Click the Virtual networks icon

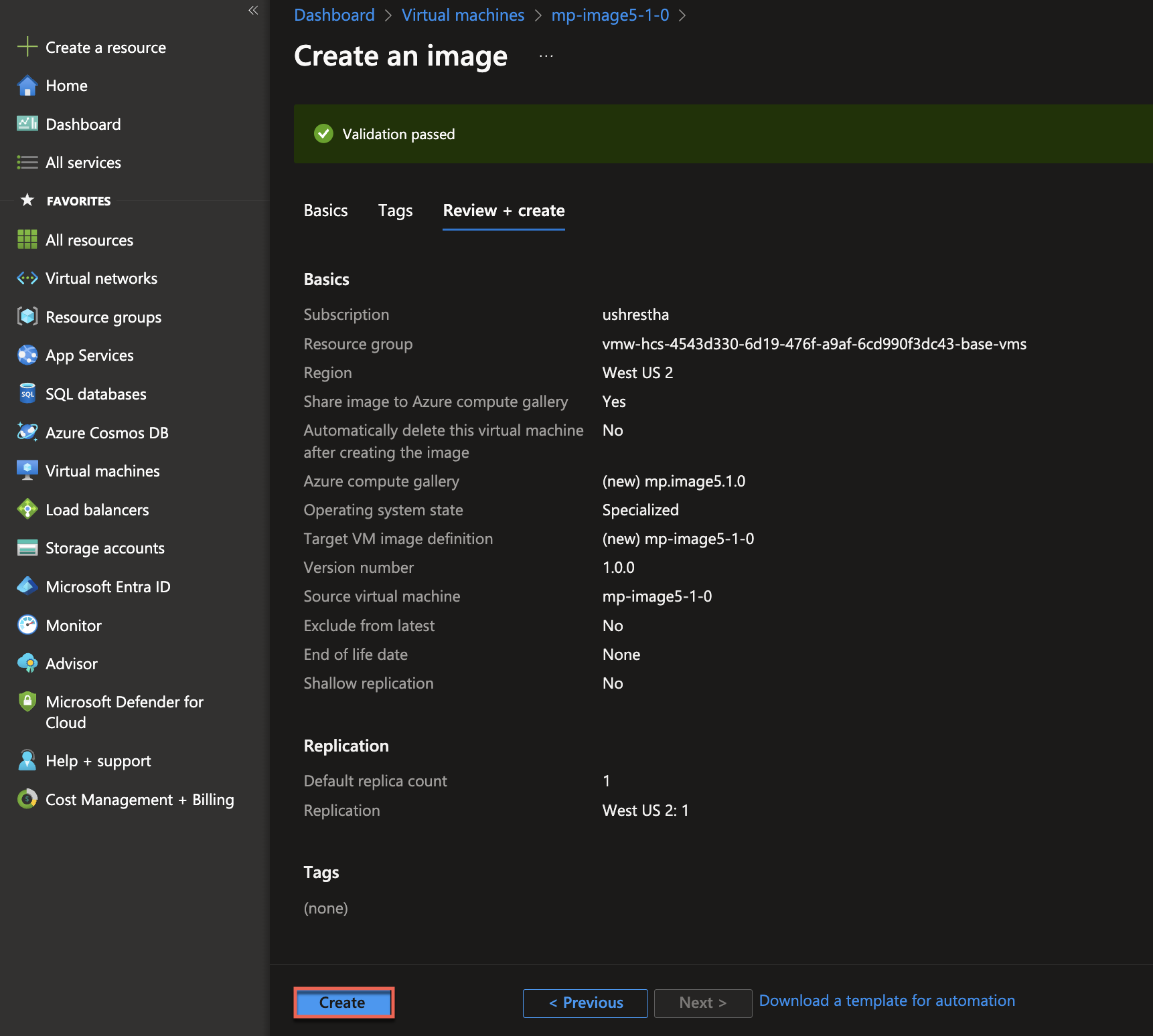pyautogui.click(x=27, y=278)
